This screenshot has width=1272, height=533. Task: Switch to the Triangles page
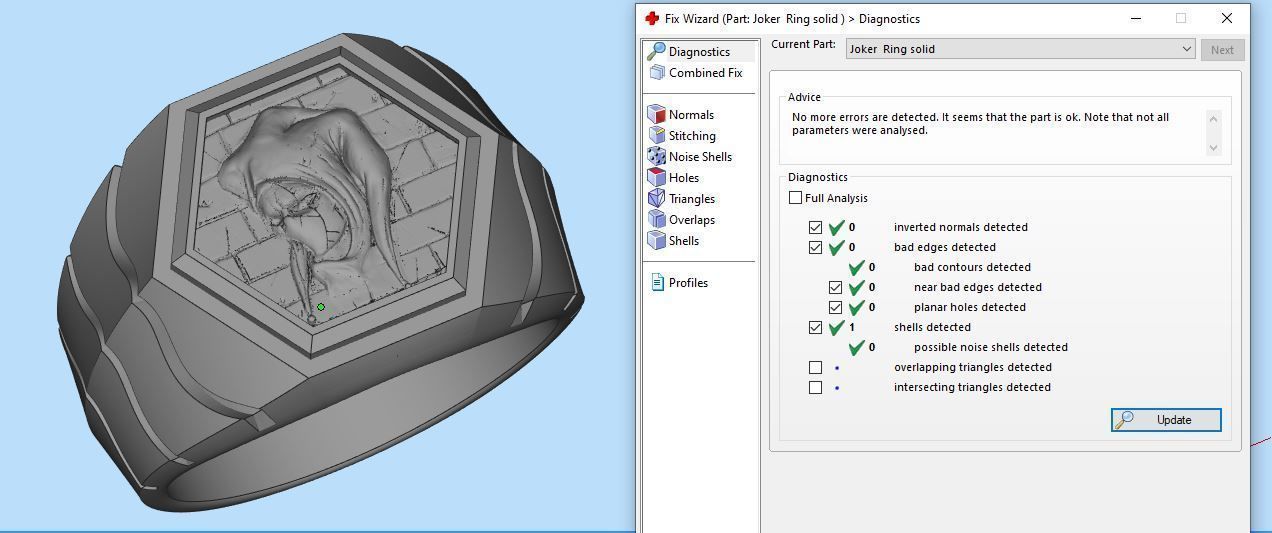692,198
